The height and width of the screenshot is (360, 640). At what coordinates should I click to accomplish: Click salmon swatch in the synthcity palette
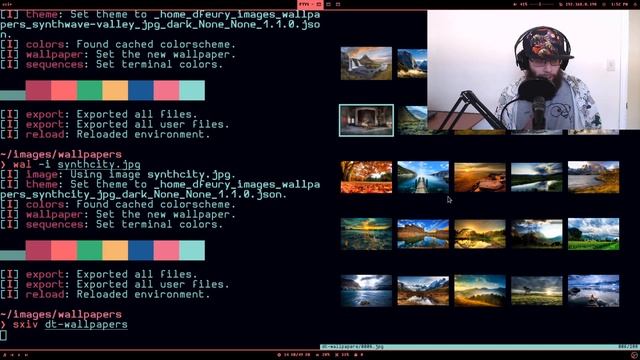(64, 250)
